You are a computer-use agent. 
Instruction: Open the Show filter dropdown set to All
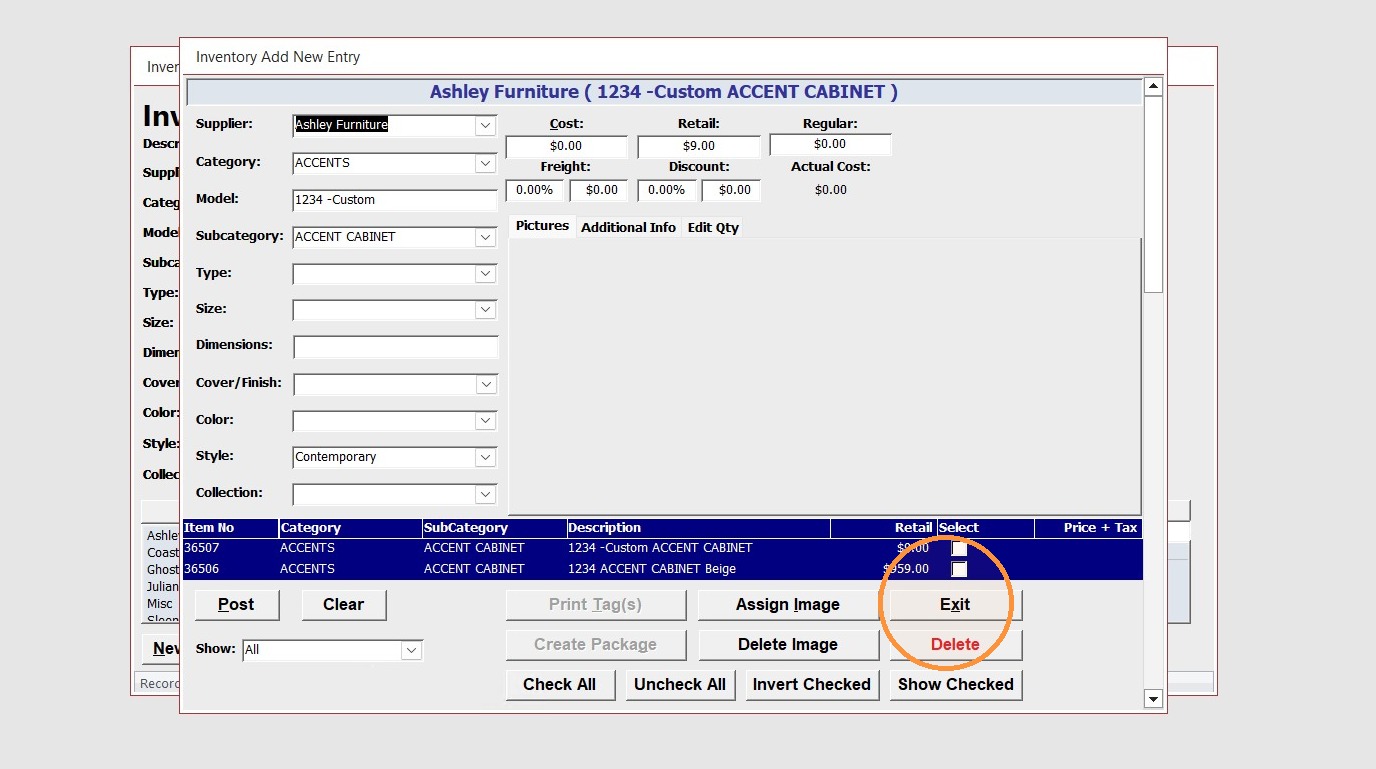(411, 650)
